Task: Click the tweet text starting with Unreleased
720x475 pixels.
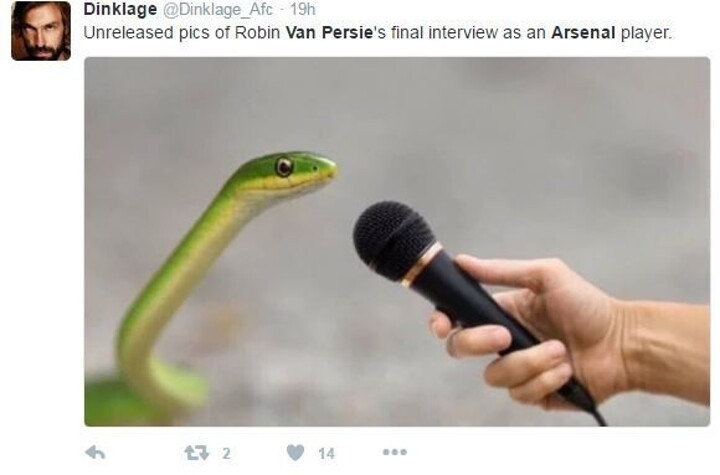Action: (377, 33)
